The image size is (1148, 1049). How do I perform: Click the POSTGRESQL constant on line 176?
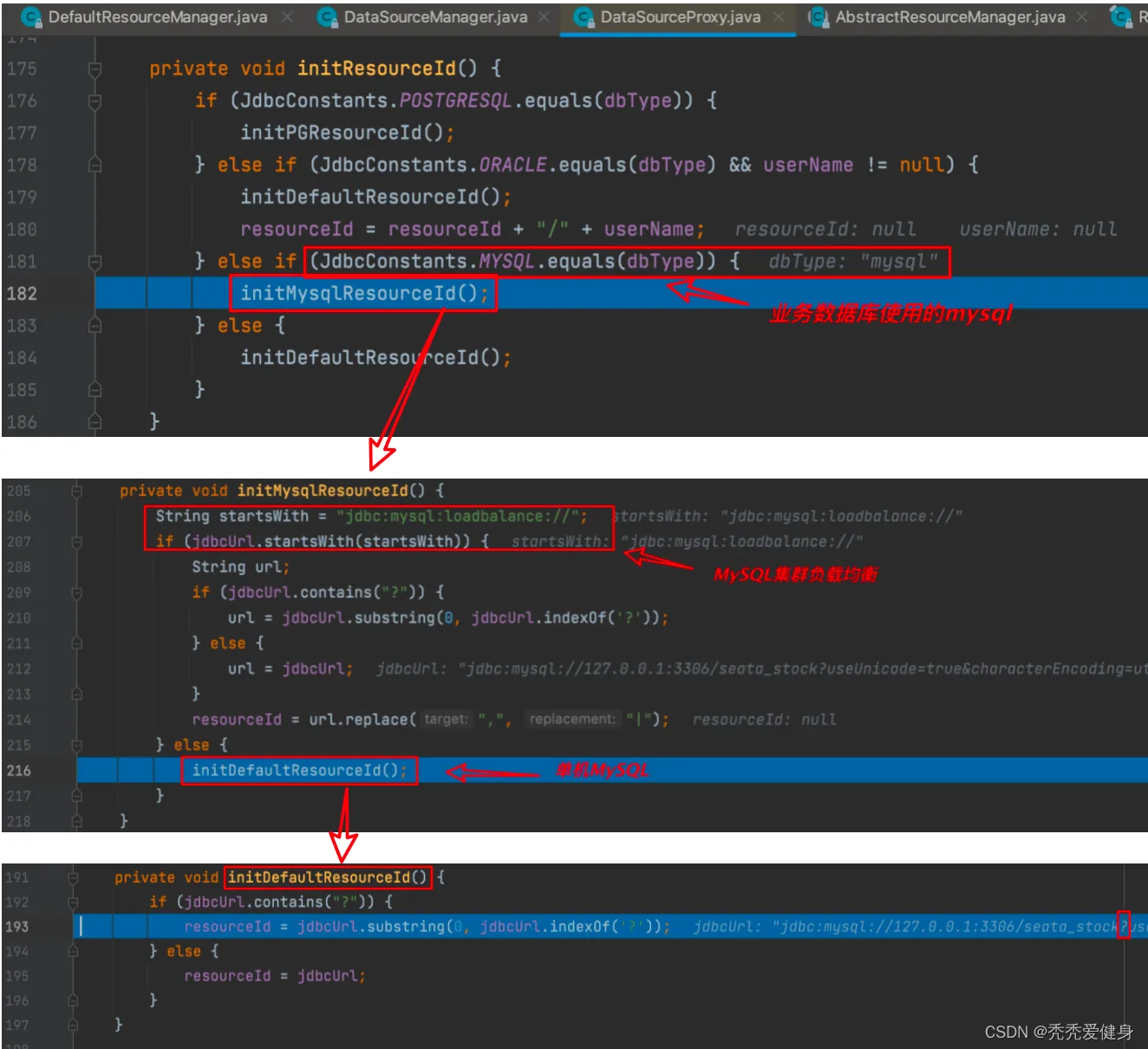click(455, 101)
